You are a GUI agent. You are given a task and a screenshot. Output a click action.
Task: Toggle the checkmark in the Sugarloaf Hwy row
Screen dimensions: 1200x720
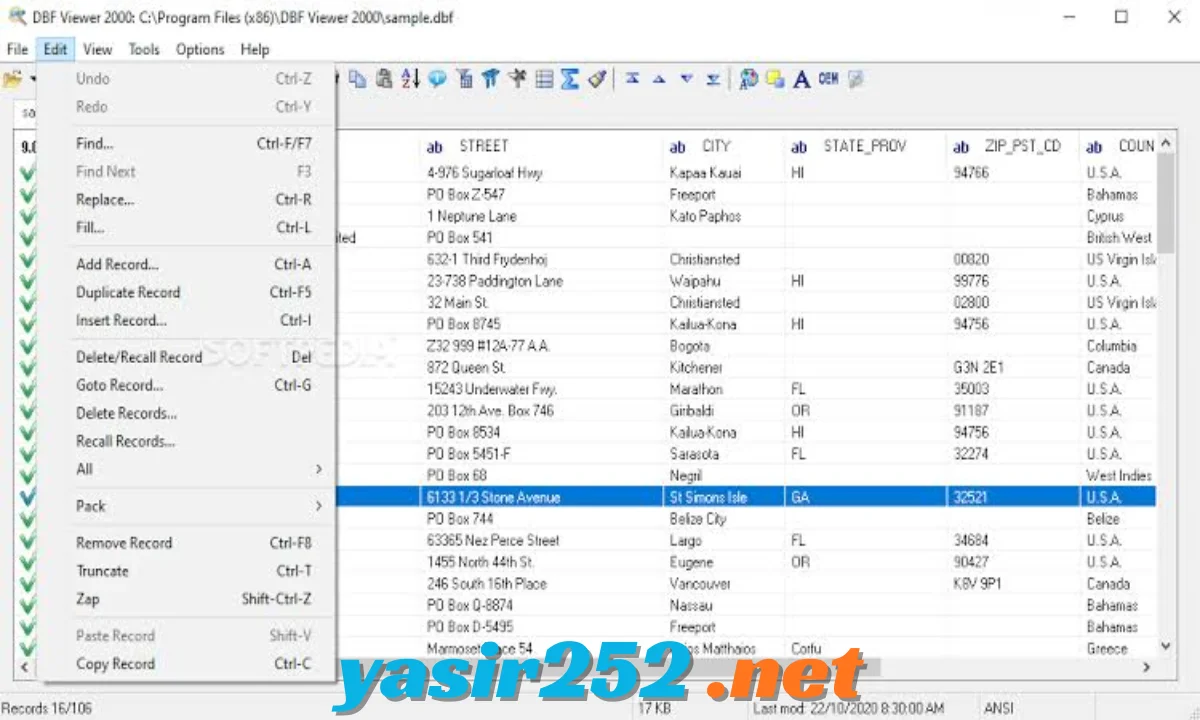[x=27, y=173]
